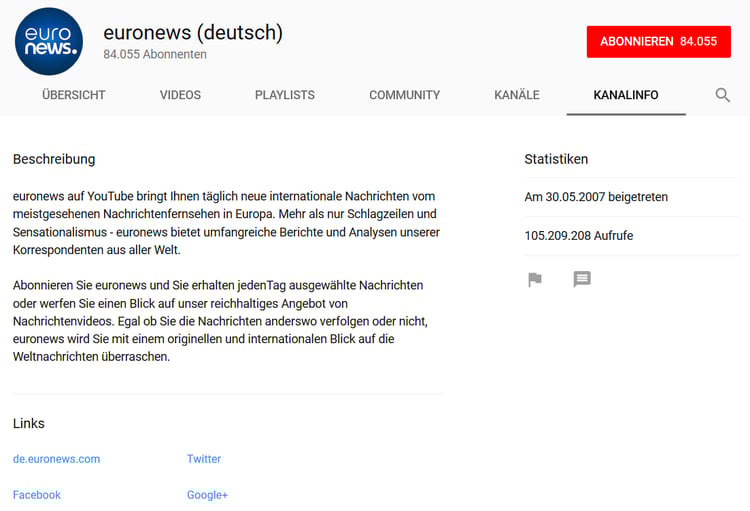Click the send message speech bubble icon
Image resolution: width=750 pixels, height=511 pixels.
[582, 279]
